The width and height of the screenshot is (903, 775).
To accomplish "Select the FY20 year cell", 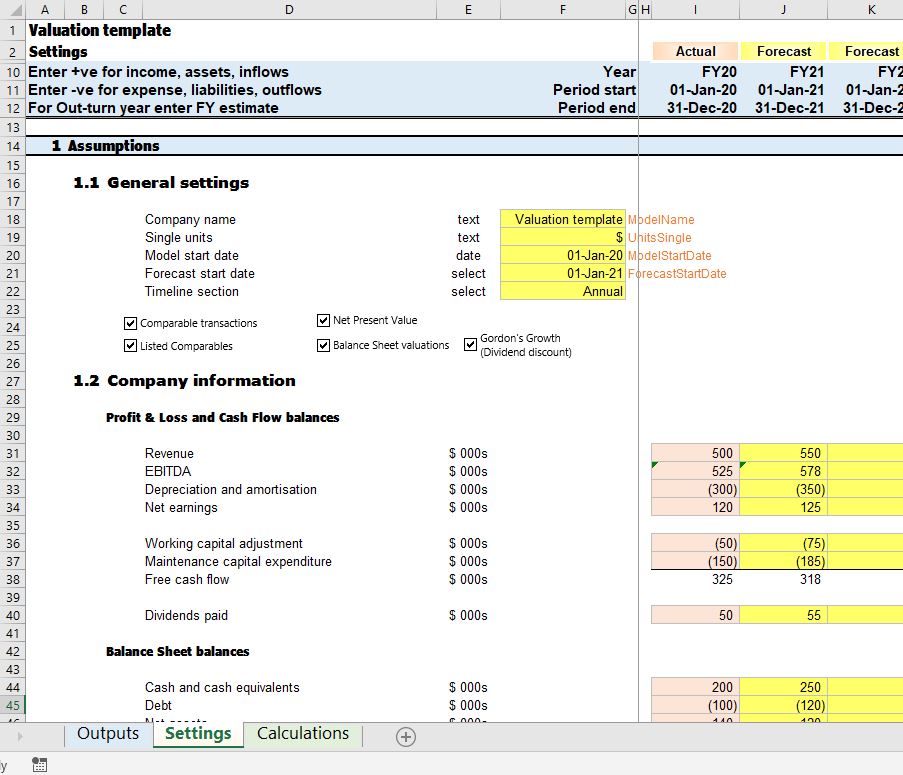I will 695,72.
